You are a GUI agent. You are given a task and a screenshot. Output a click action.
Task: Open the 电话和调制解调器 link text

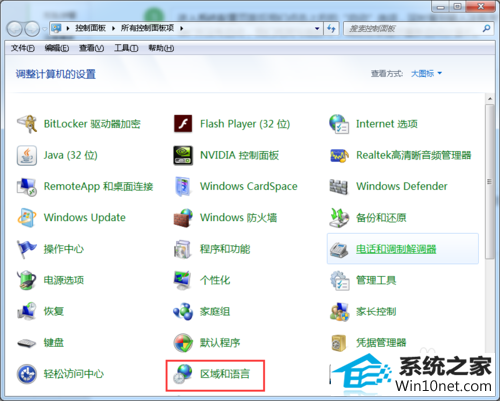(396, 249)
